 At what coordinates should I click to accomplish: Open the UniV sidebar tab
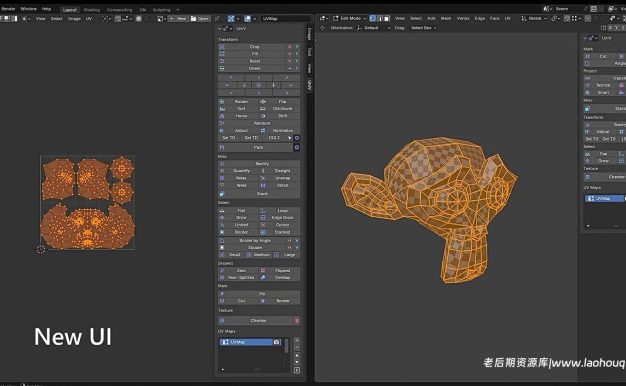pyautogui.click(x=309, y=85)
